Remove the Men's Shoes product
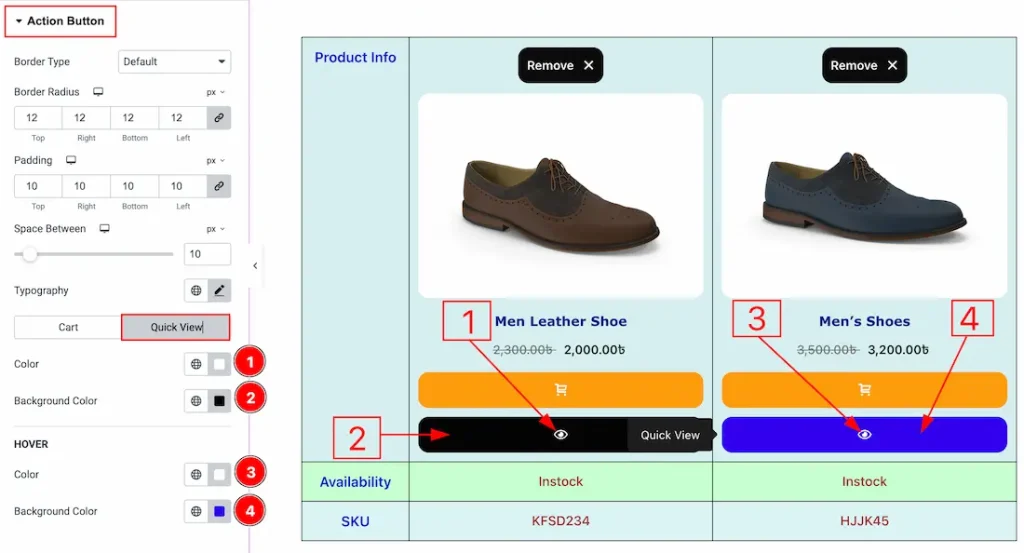 click(864, 65)
